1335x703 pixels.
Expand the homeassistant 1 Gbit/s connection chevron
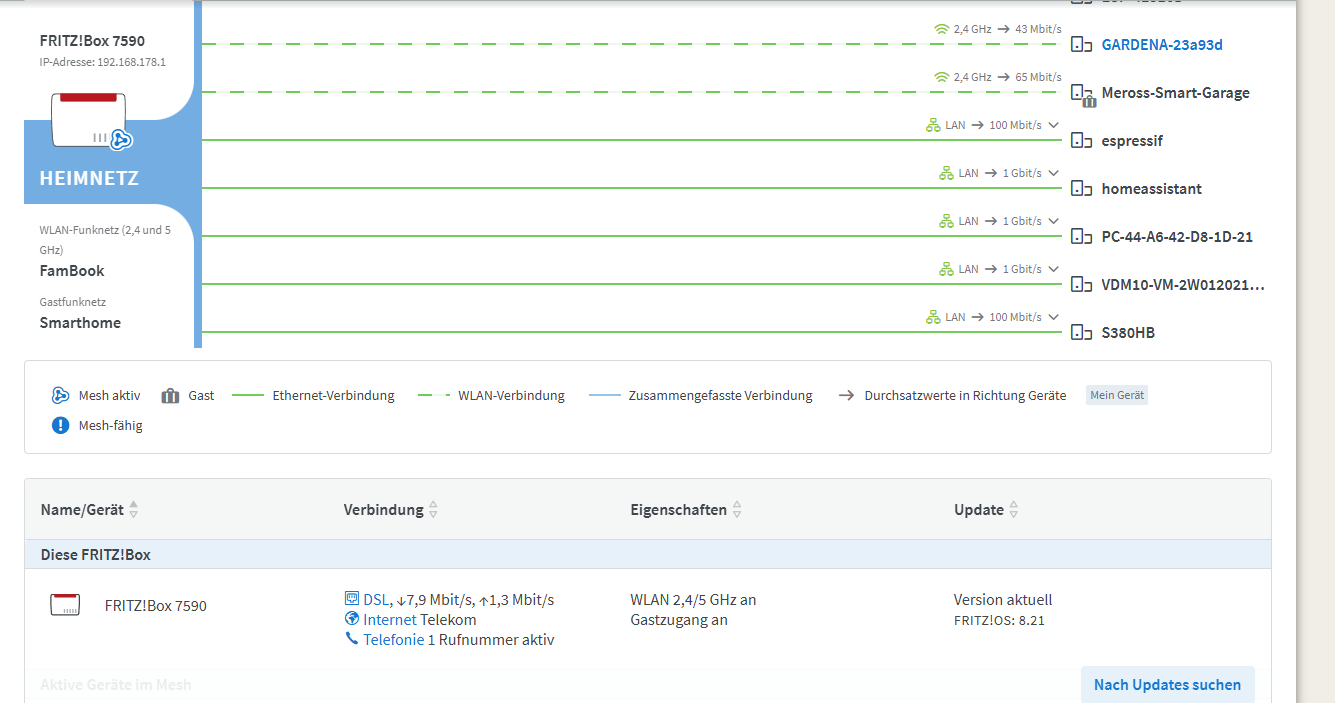tap(1052, 173)
